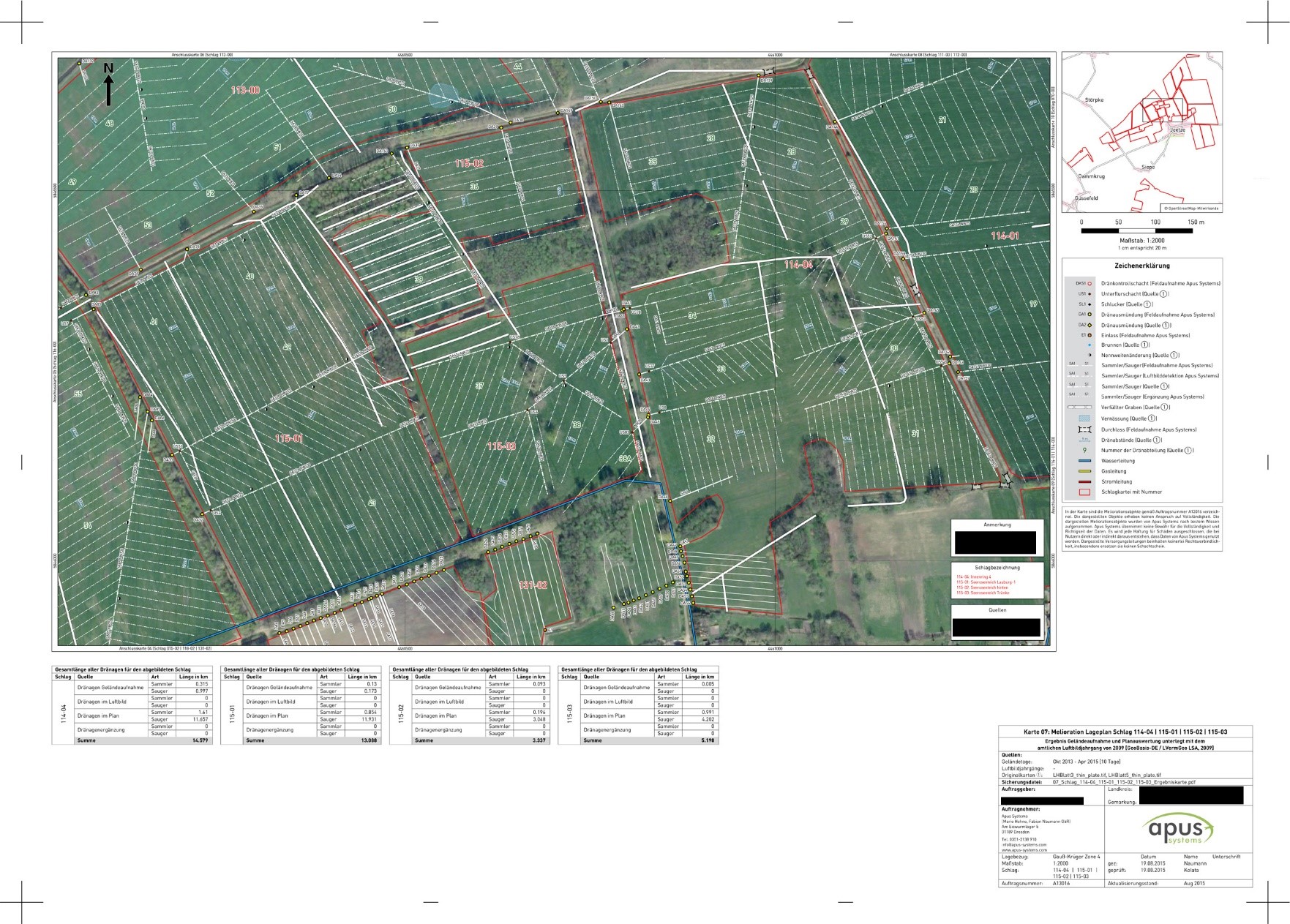The width and height of the screenshot is (1290, 924).
Task: Click the blacked-out Landkreis field
Action: point(1191,795)
